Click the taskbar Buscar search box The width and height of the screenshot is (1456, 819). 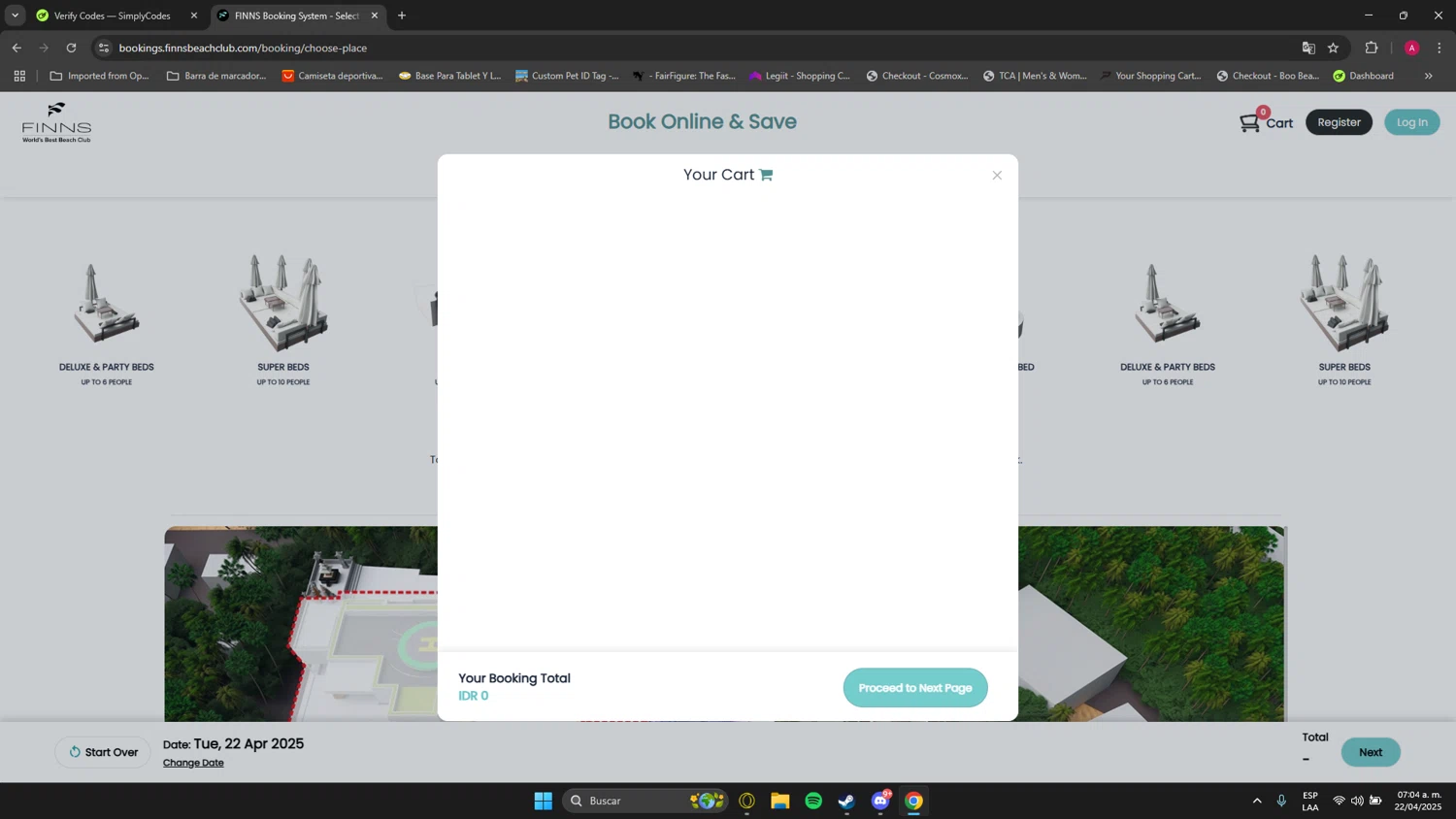[645, 801]
